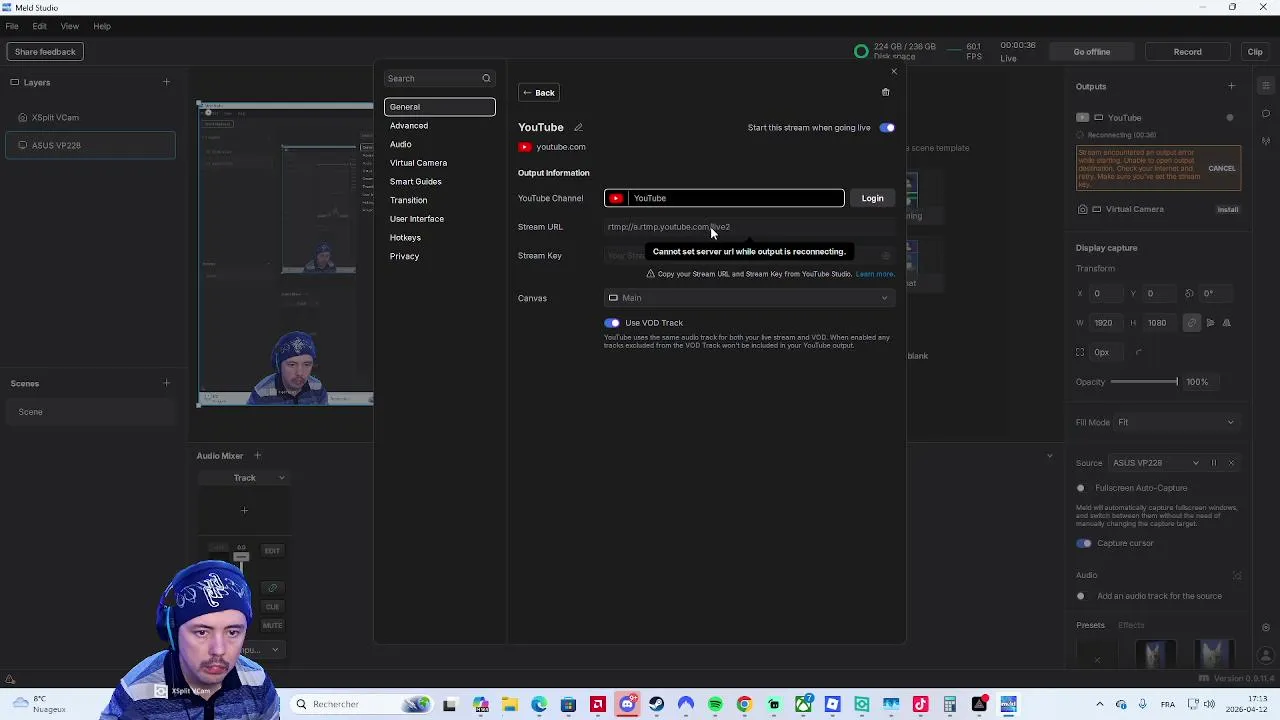Click the Opacity slider
The image size is (1280, 720).
1144,382
